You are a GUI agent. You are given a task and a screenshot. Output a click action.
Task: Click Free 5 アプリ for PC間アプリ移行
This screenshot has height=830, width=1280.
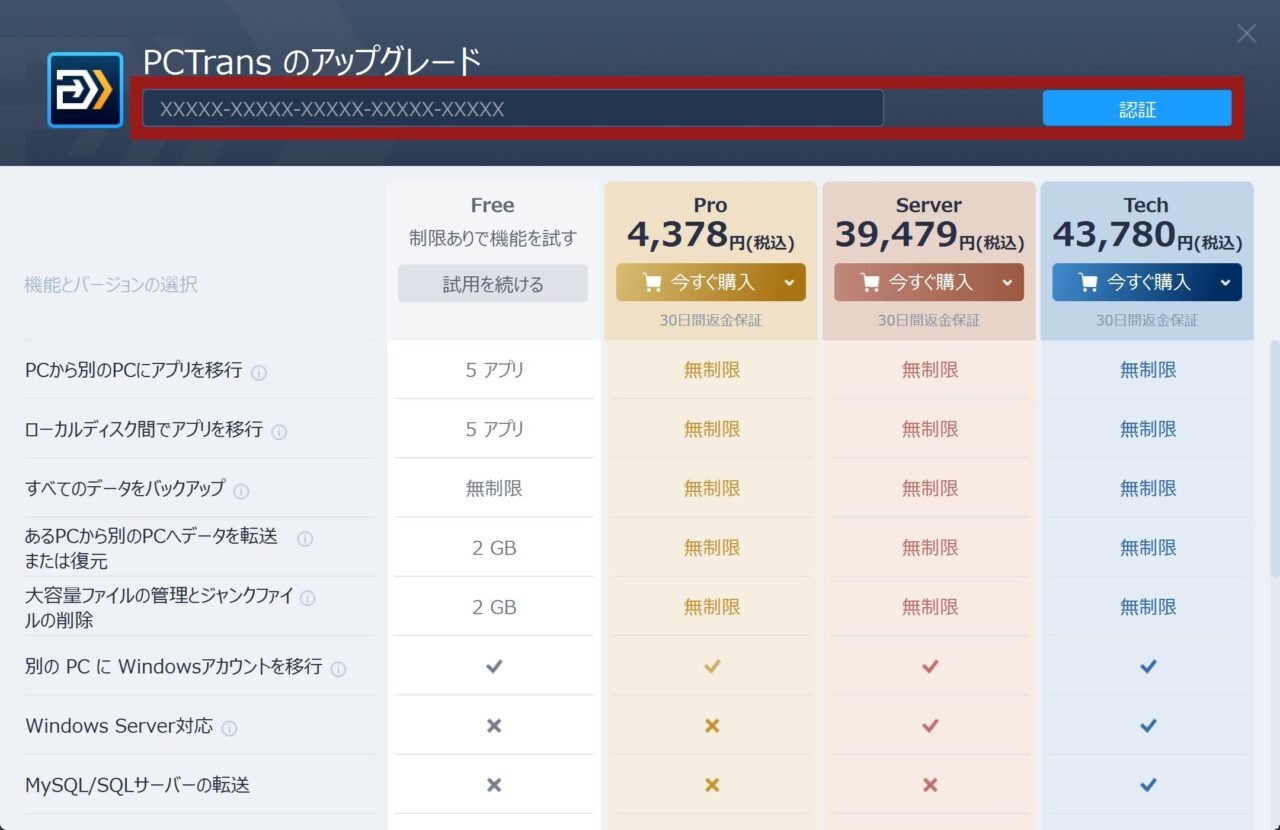click(x=494, y=370)
